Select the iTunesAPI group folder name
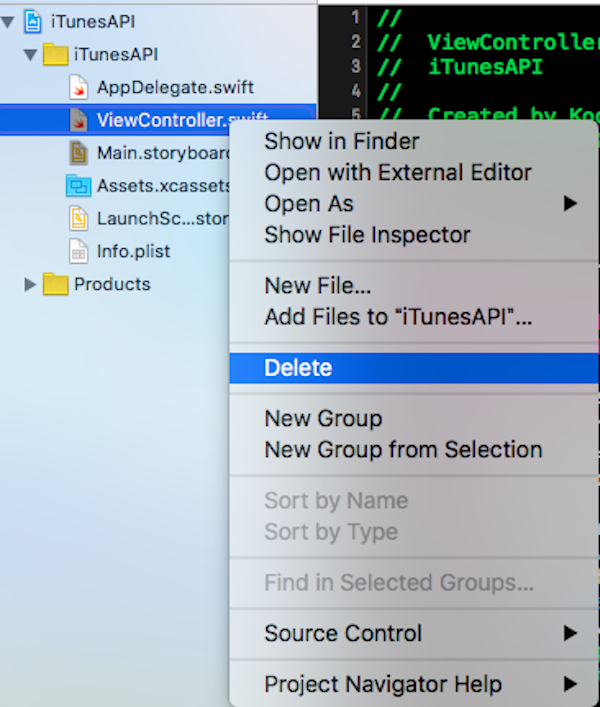 [116, 55]
